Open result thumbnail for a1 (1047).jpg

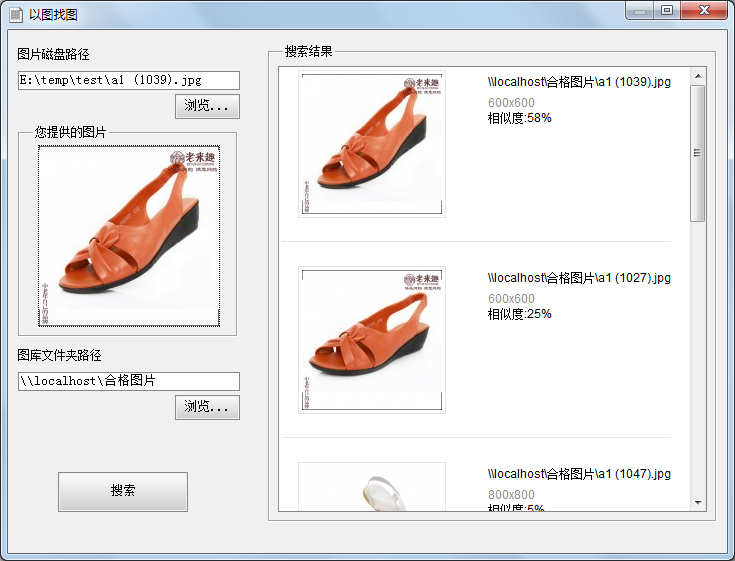372,487
